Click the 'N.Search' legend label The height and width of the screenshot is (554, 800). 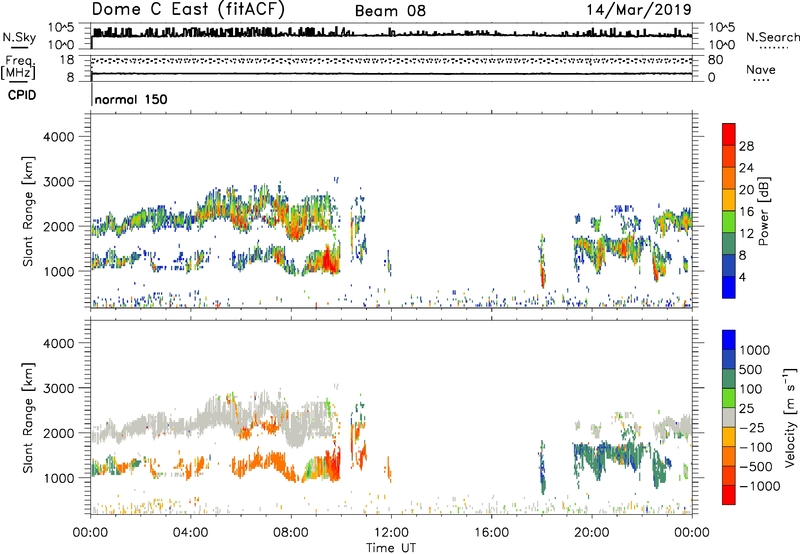point(772,37)
